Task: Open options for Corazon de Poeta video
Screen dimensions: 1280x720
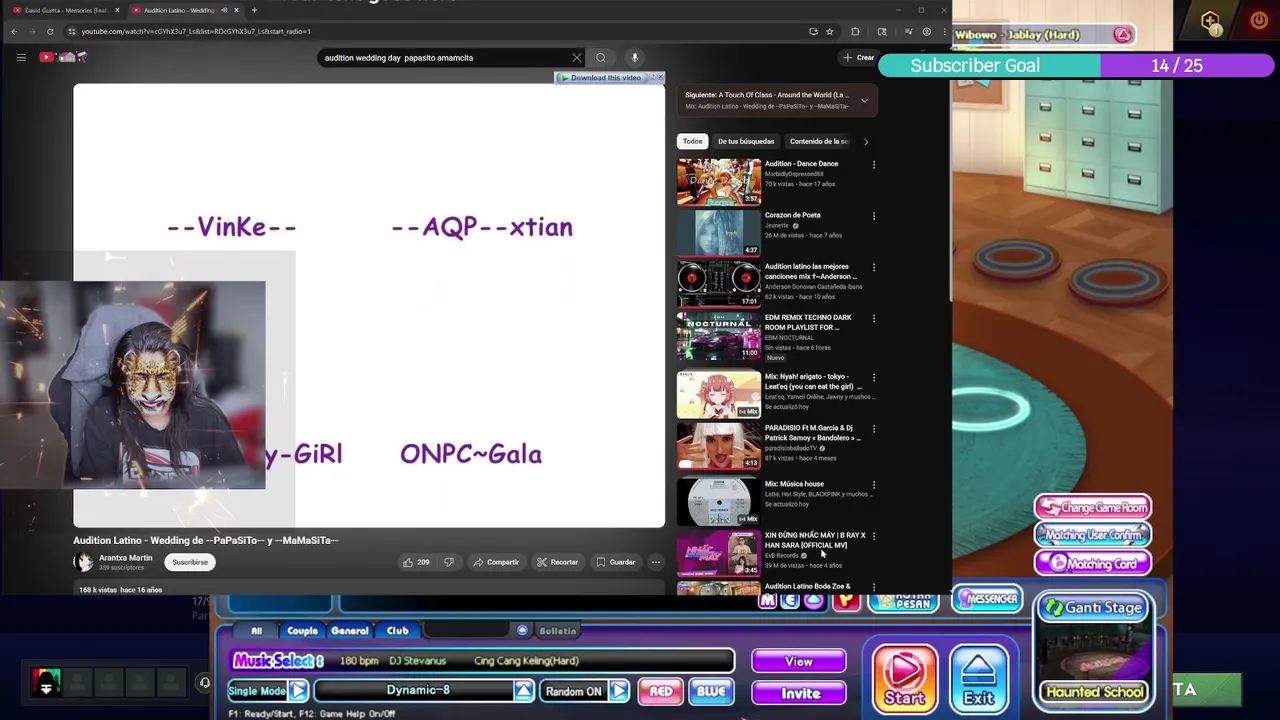Action: pos(874,216)
